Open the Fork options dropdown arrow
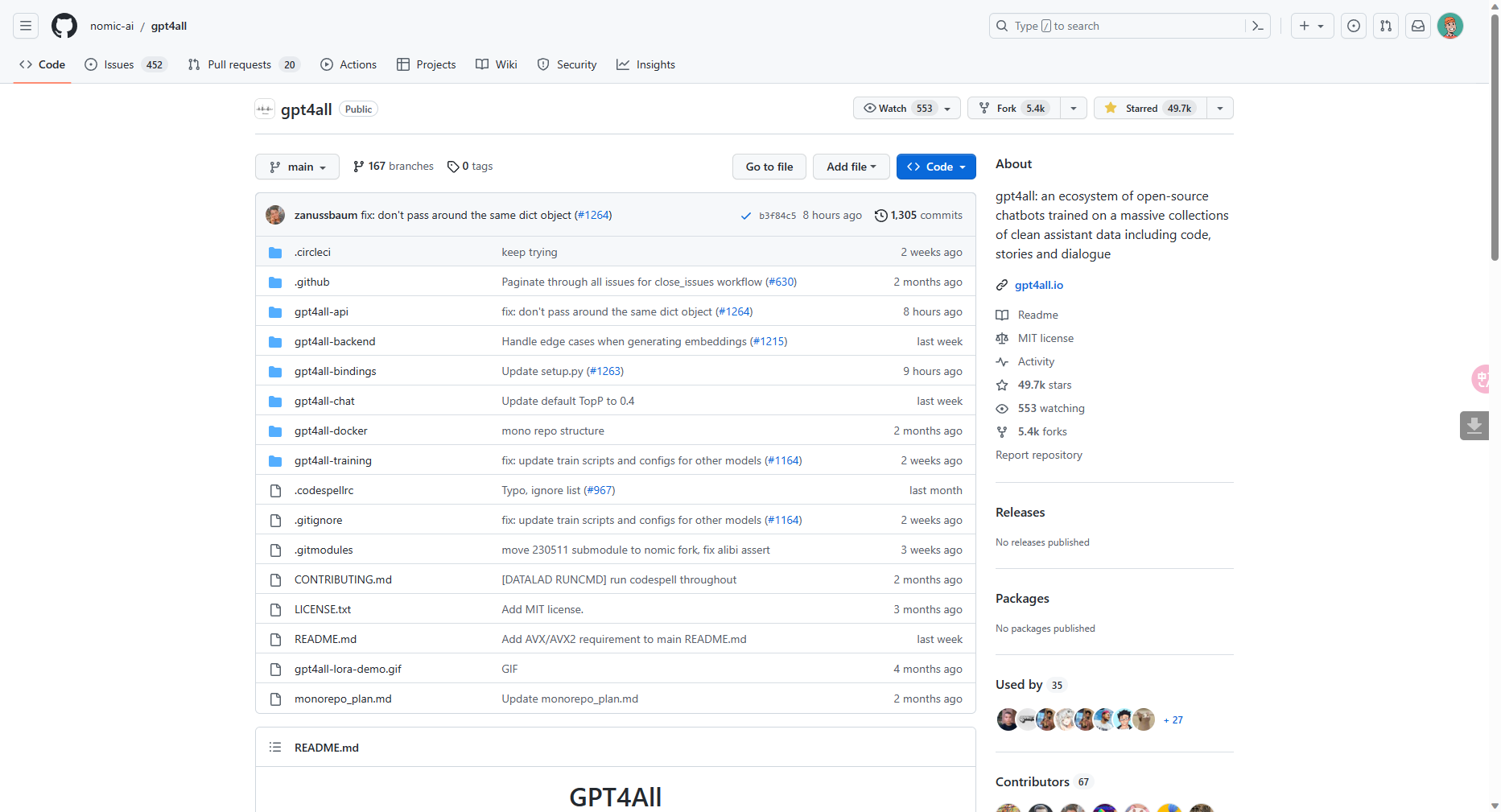 1074,108
